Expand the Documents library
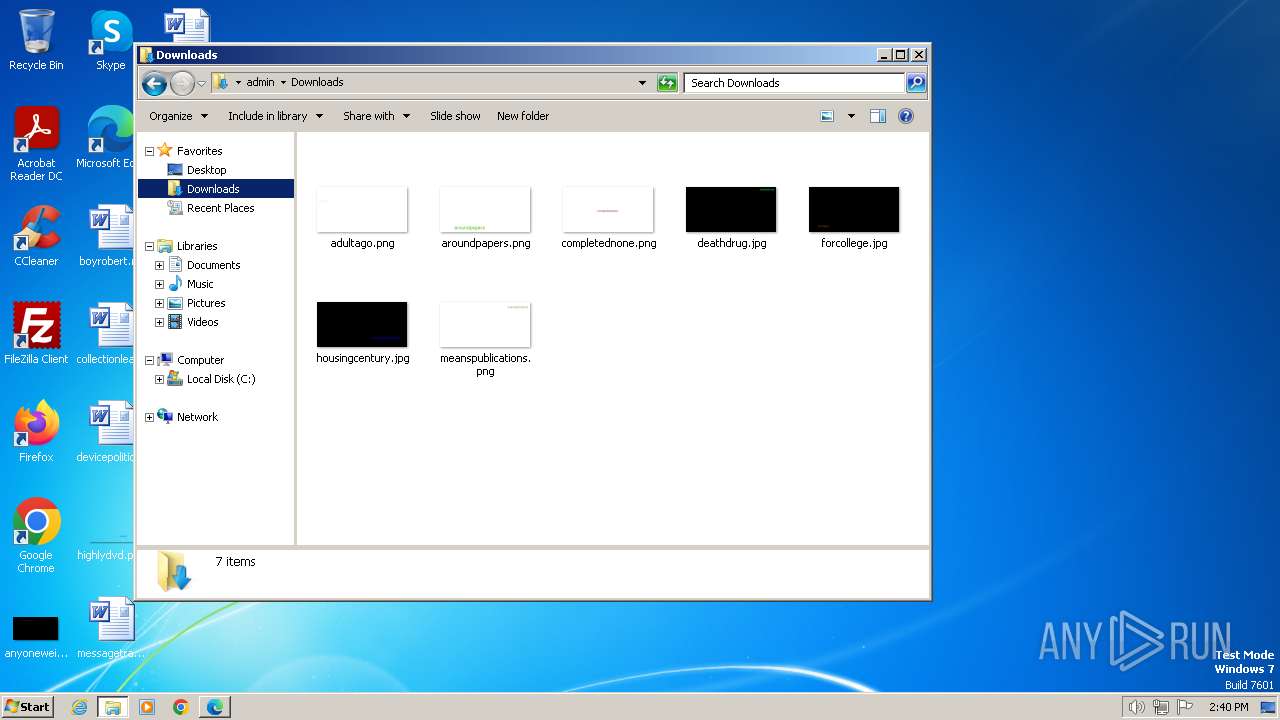Viewport: 1280px width, 720px height. (x=159, y=265)
